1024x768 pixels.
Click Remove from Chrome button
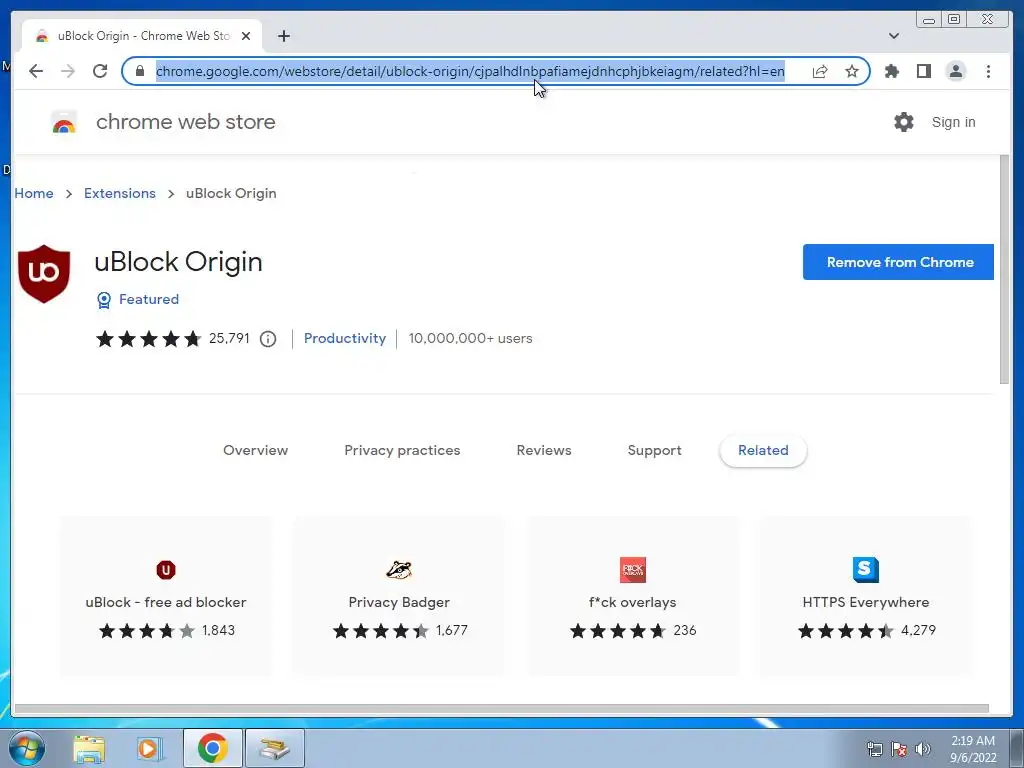point(898,262)
